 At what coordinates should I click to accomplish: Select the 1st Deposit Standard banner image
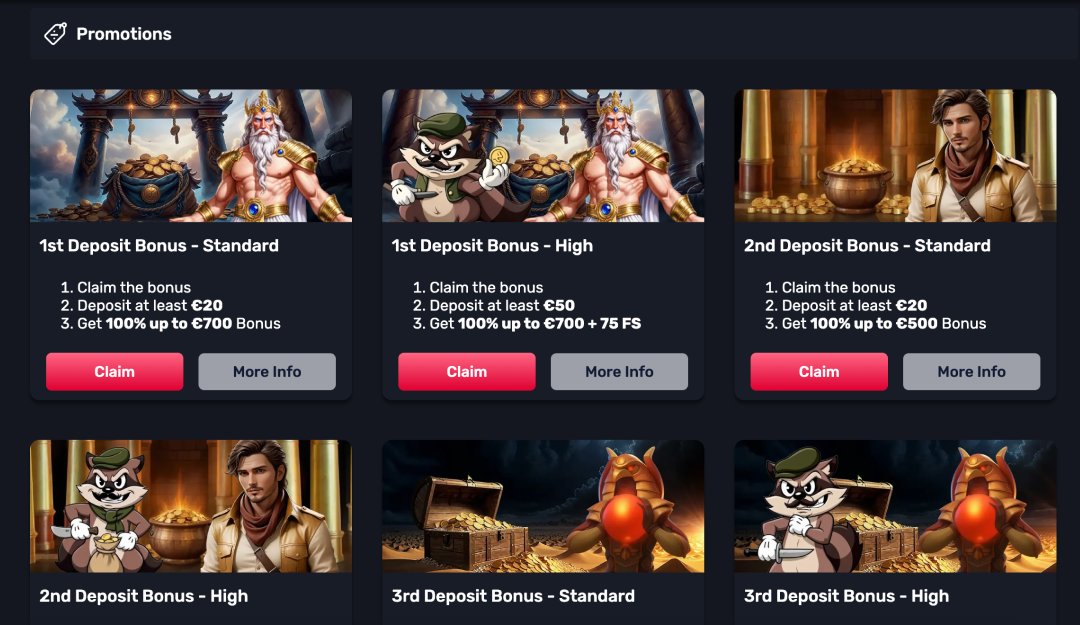(191, 156)
